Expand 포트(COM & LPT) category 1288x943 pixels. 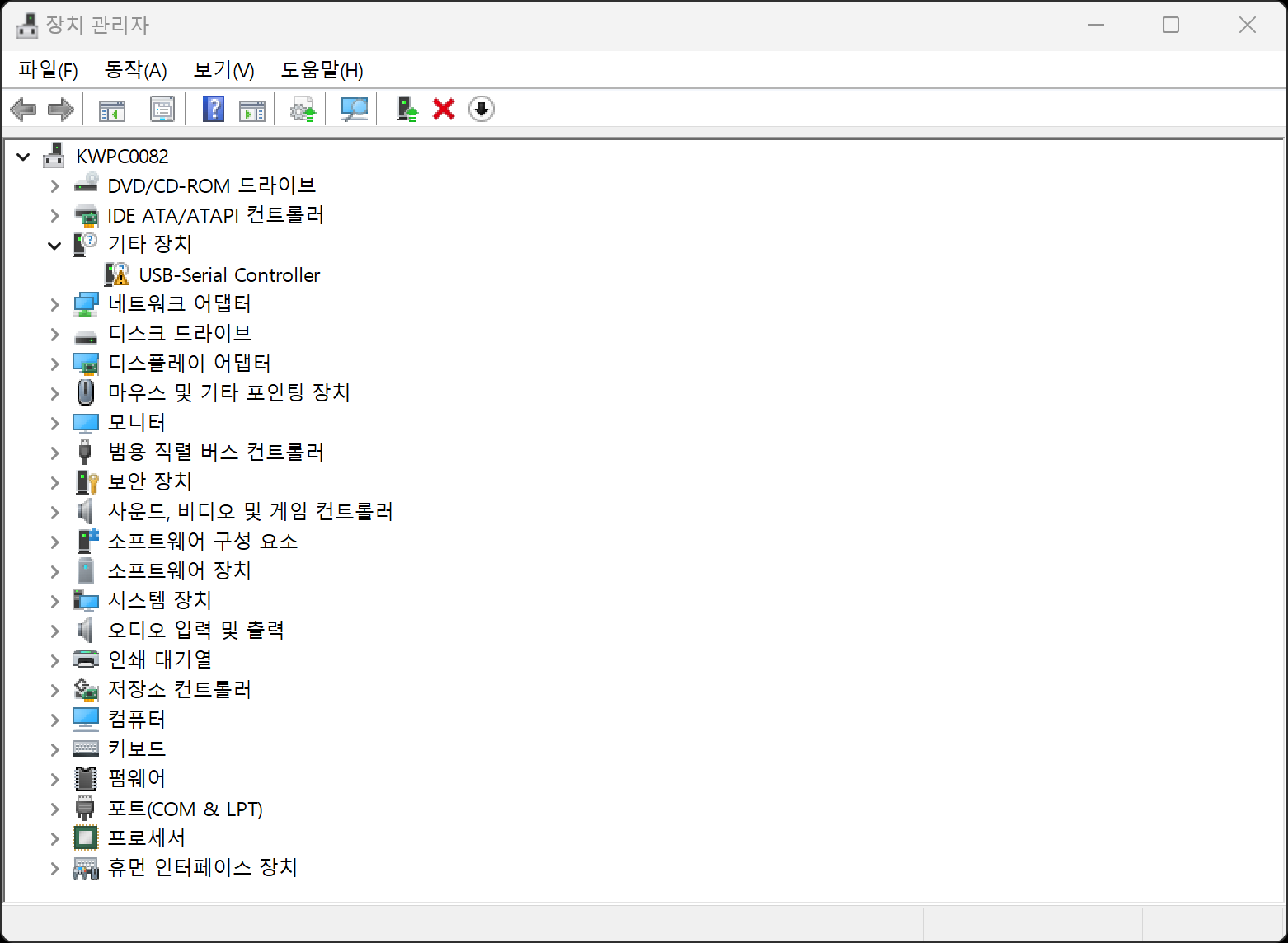pos(55,809)
